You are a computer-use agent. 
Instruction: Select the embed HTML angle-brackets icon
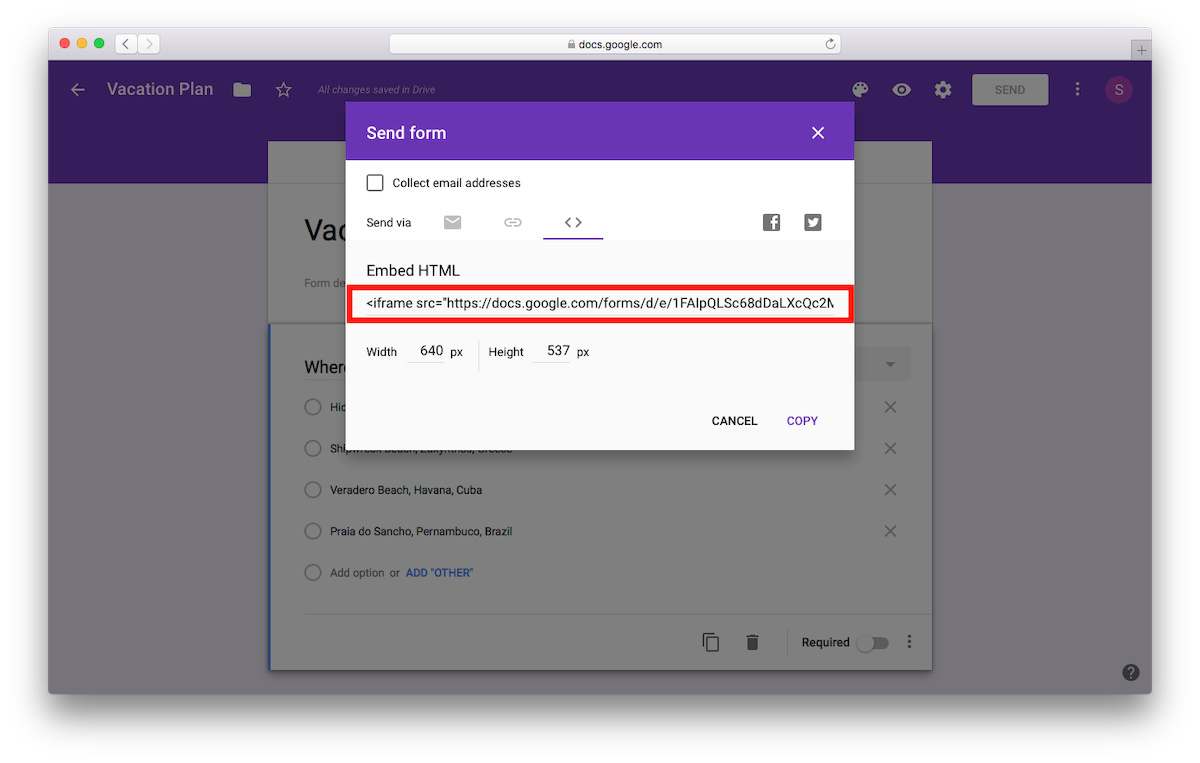[x=572, y=222]
